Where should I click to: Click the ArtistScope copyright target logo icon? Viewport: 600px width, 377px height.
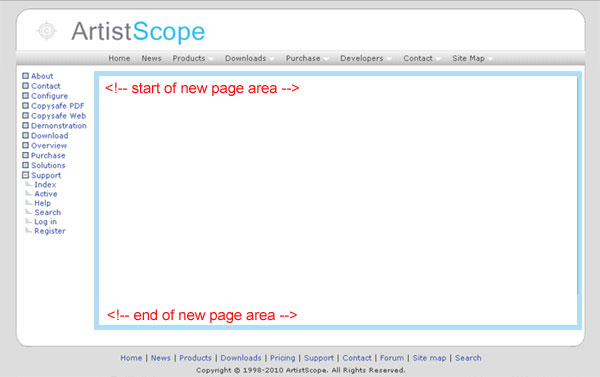[x=47, y=31]
